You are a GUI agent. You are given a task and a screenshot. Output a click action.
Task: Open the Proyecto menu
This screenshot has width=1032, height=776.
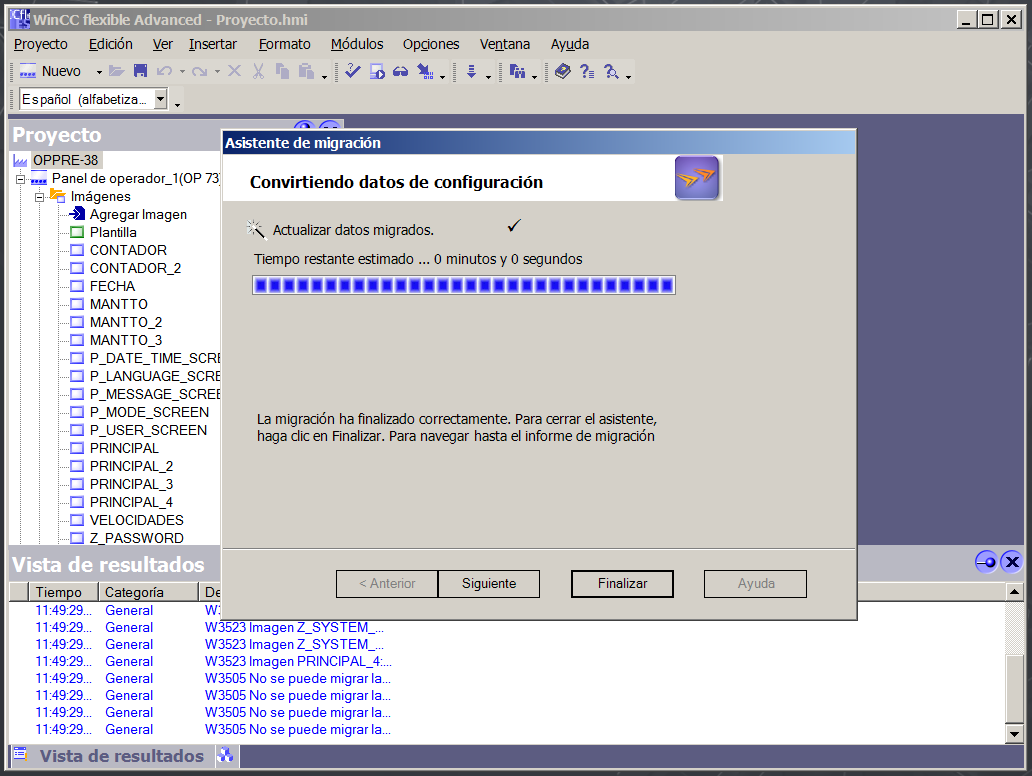click(41, 44)
